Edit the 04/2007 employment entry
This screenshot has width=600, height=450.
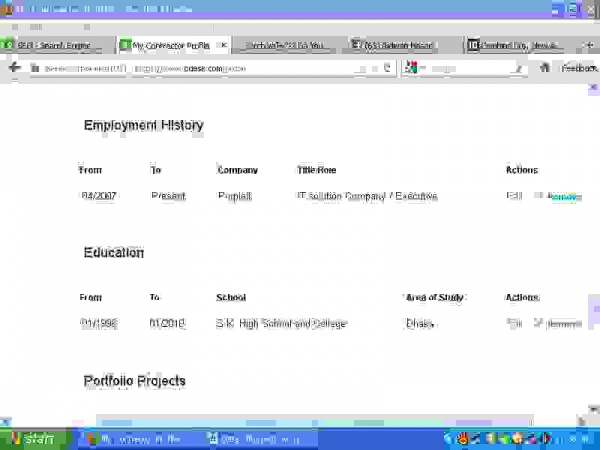tap(514, 196)
